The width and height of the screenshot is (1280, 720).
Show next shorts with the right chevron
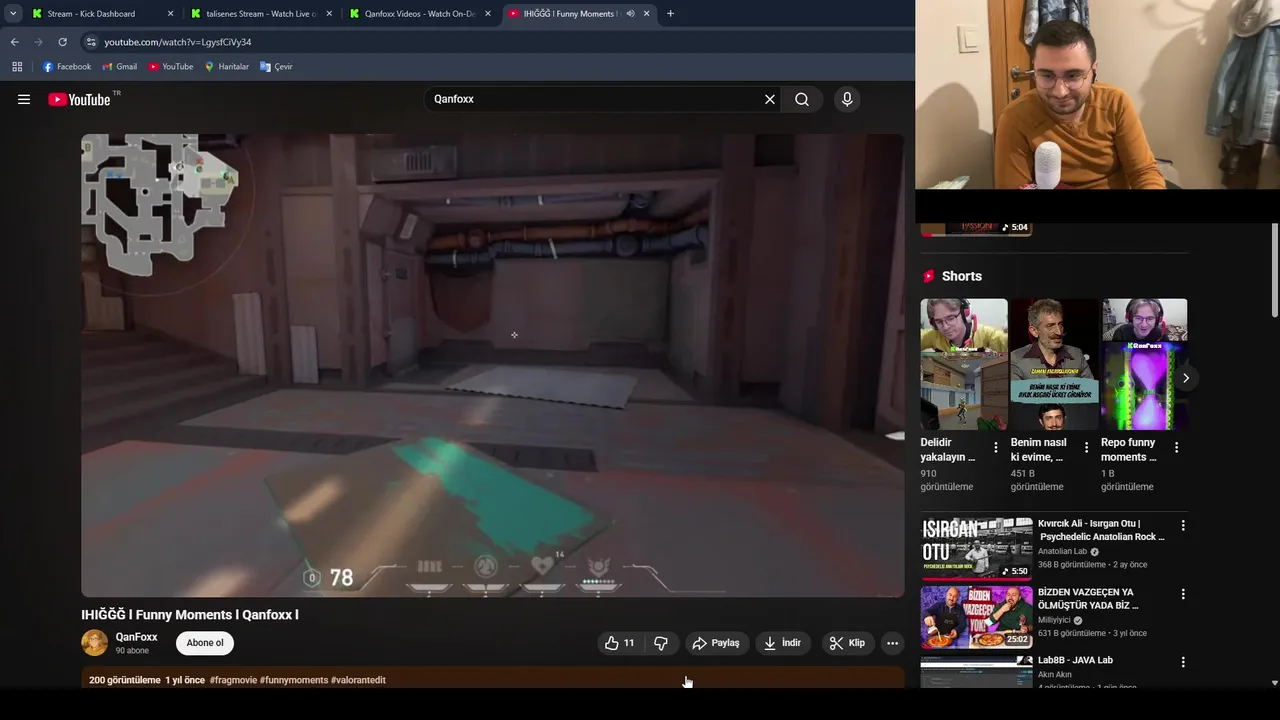click(x=1186, y=378)
